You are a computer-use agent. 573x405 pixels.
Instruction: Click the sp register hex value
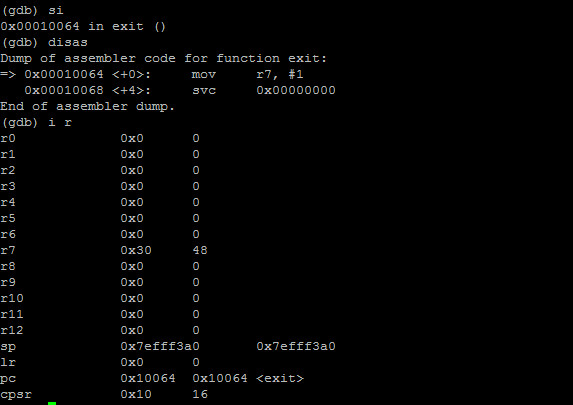[x=160, y=346]
